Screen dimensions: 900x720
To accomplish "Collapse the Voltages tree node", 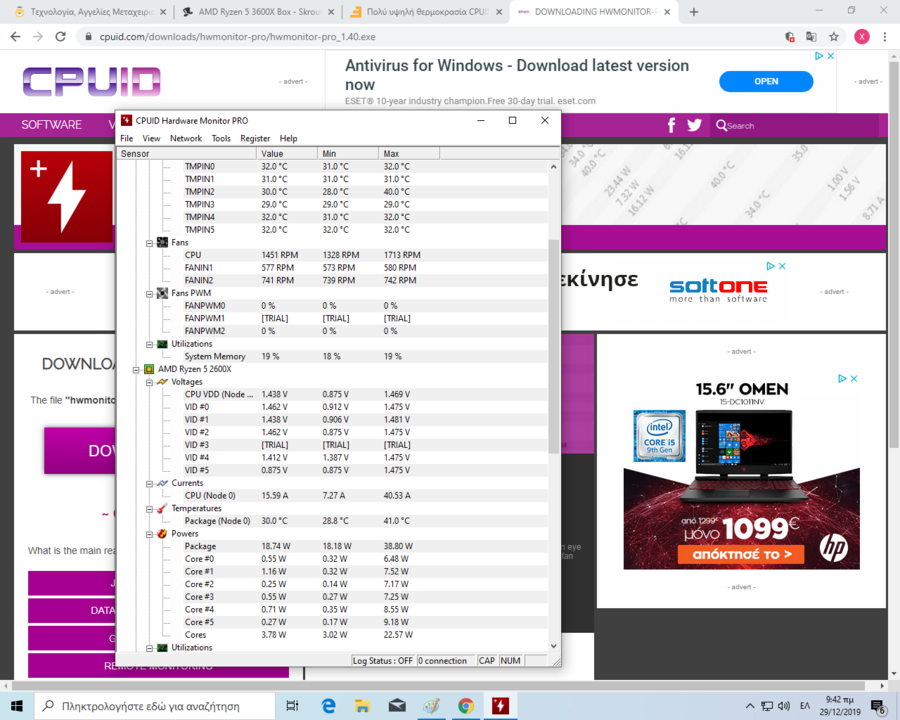I will click(149, 382).
